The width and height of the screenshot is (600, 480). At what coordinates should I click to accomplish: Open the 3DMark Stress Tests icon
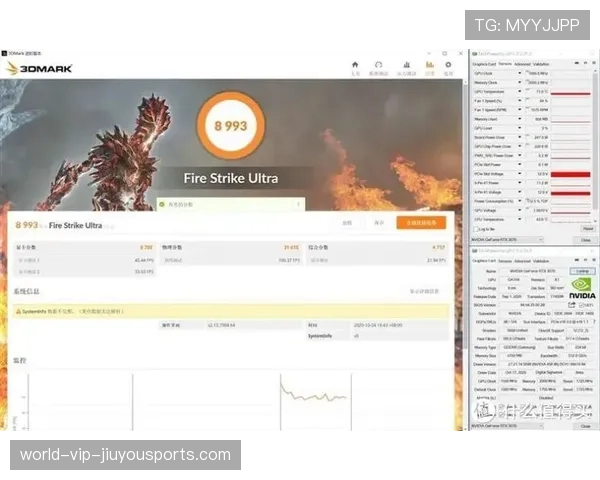pos(406,65)
